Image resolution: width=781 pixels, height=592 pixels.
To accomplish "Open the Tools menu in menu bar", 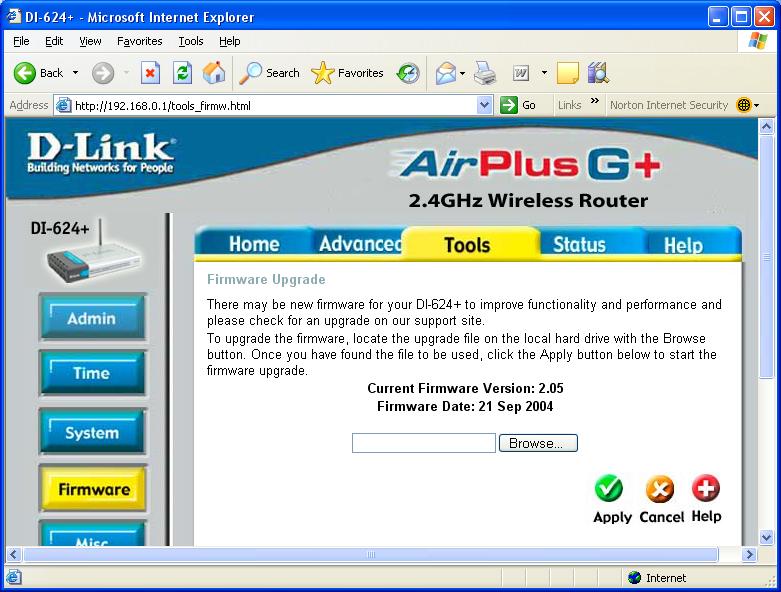I will [x=191, y=41].
